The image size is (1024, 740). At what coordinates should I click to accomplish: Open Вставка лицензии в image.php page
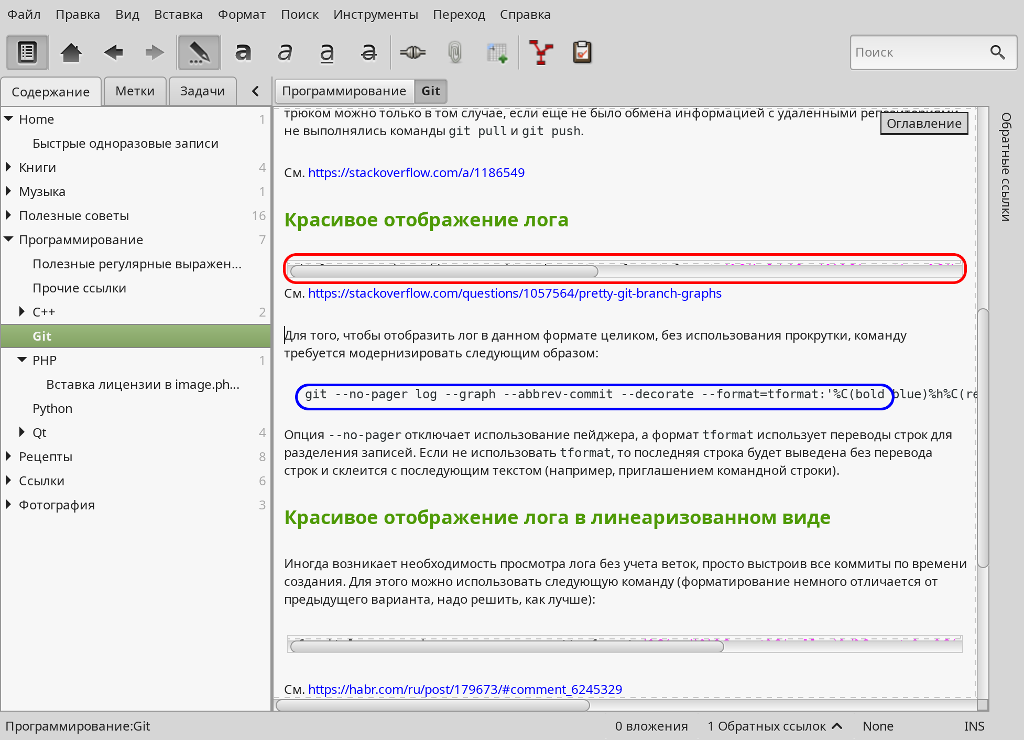pos(143,385)
